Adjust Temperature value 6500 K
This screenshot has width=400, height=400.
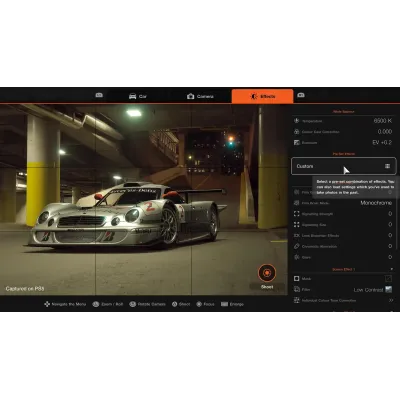383,121
